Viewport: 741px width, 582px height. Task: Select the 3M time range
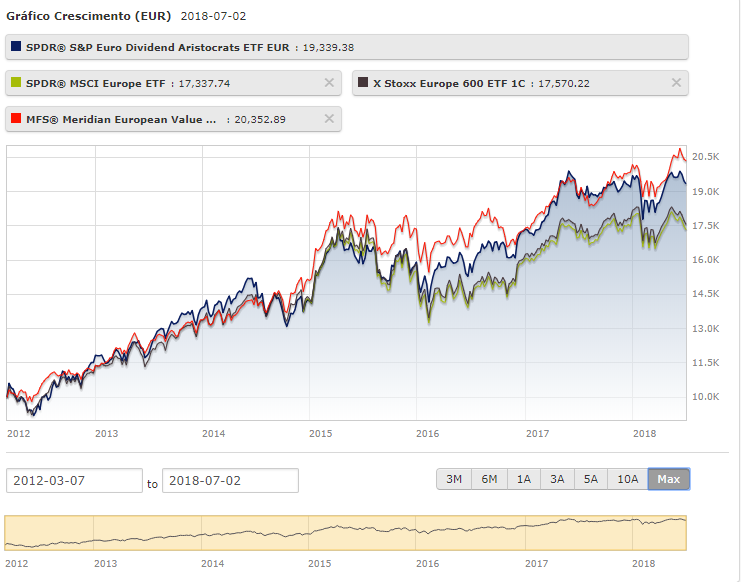point(454,479)
